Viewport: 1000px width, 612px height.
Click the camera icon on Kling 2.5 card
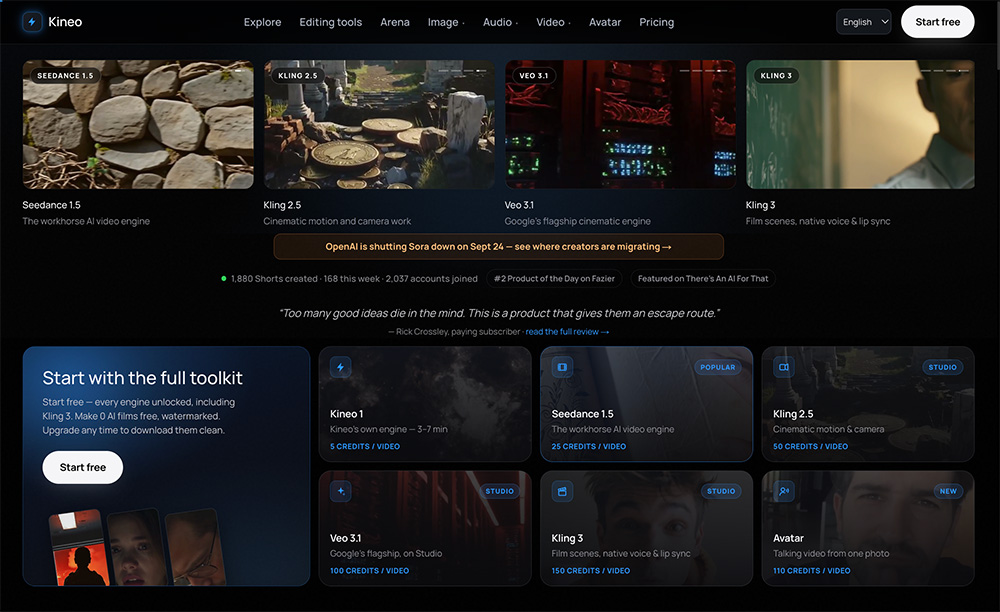click(784, 367)
